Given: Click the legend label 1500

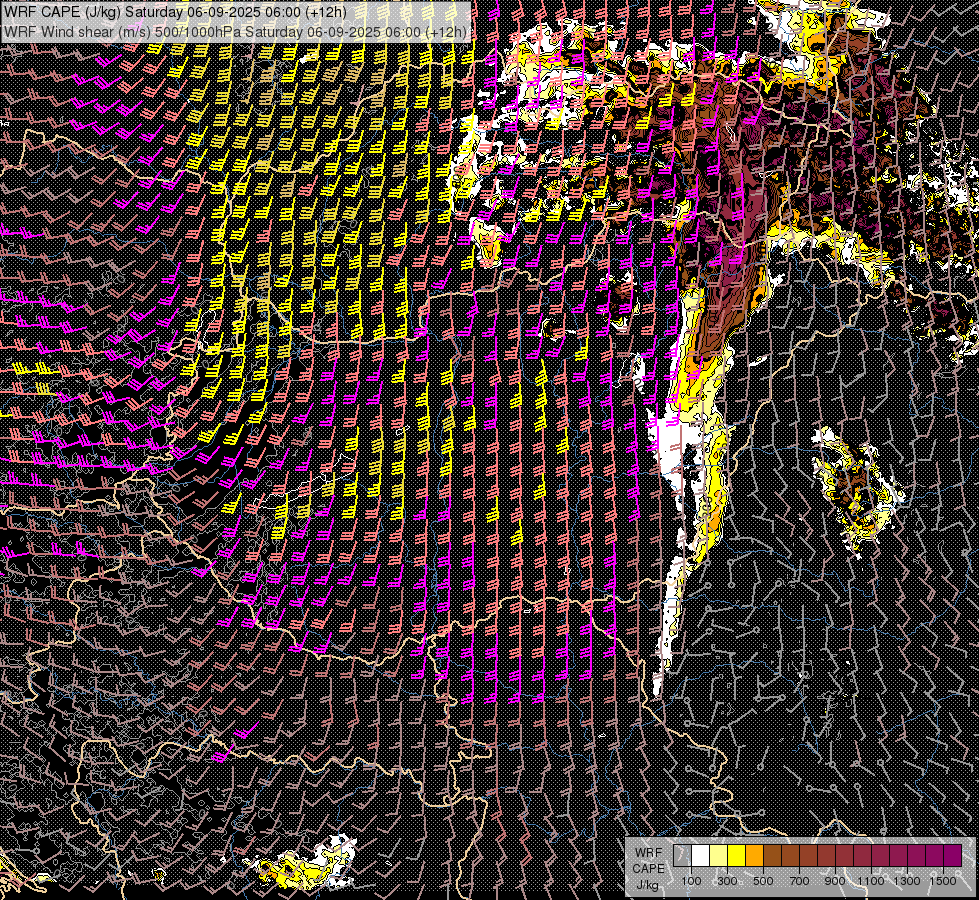Looking at the screenshot, I should pos(943,881).
